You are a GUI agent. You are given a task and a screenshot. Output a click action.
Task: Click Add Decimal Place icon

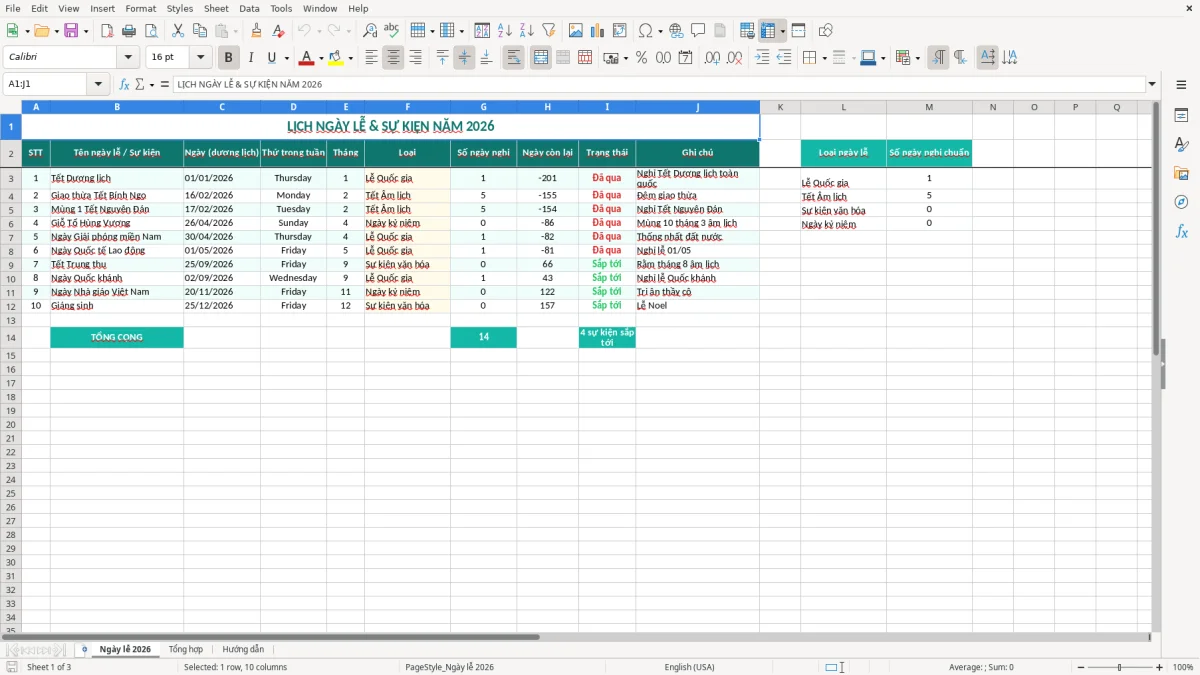coord(714,58)
